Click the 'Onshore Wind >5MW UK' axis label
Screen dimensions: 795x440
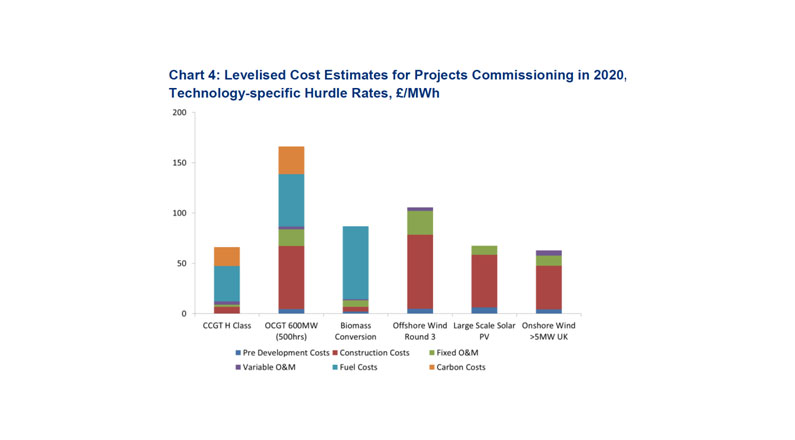549,332
